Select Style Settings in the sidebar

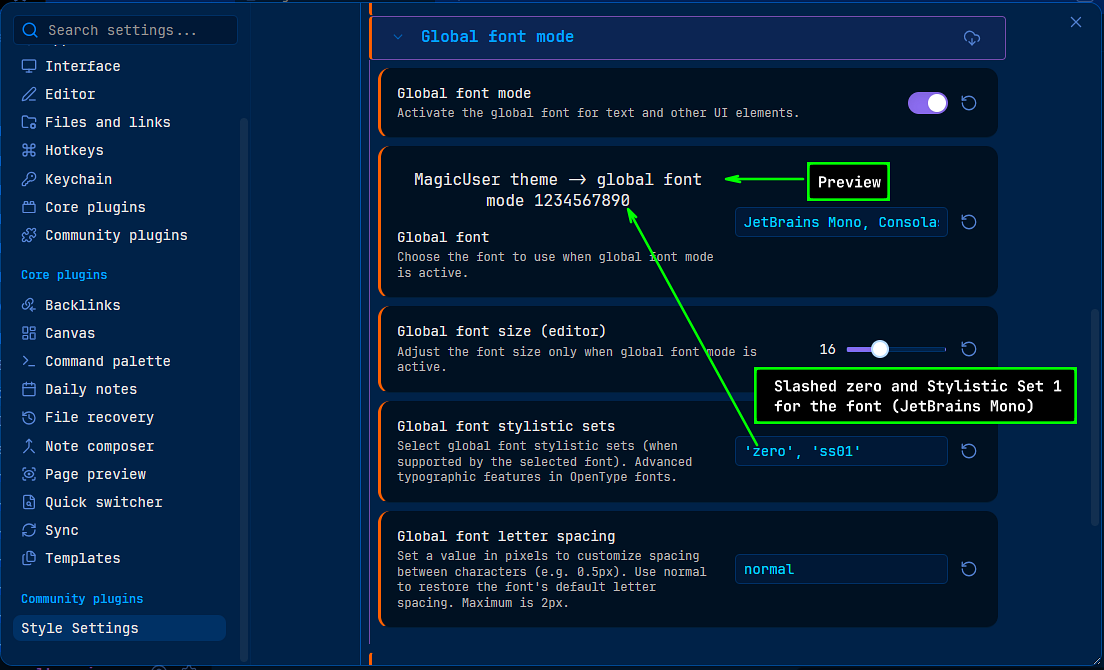tap(120, 628)
